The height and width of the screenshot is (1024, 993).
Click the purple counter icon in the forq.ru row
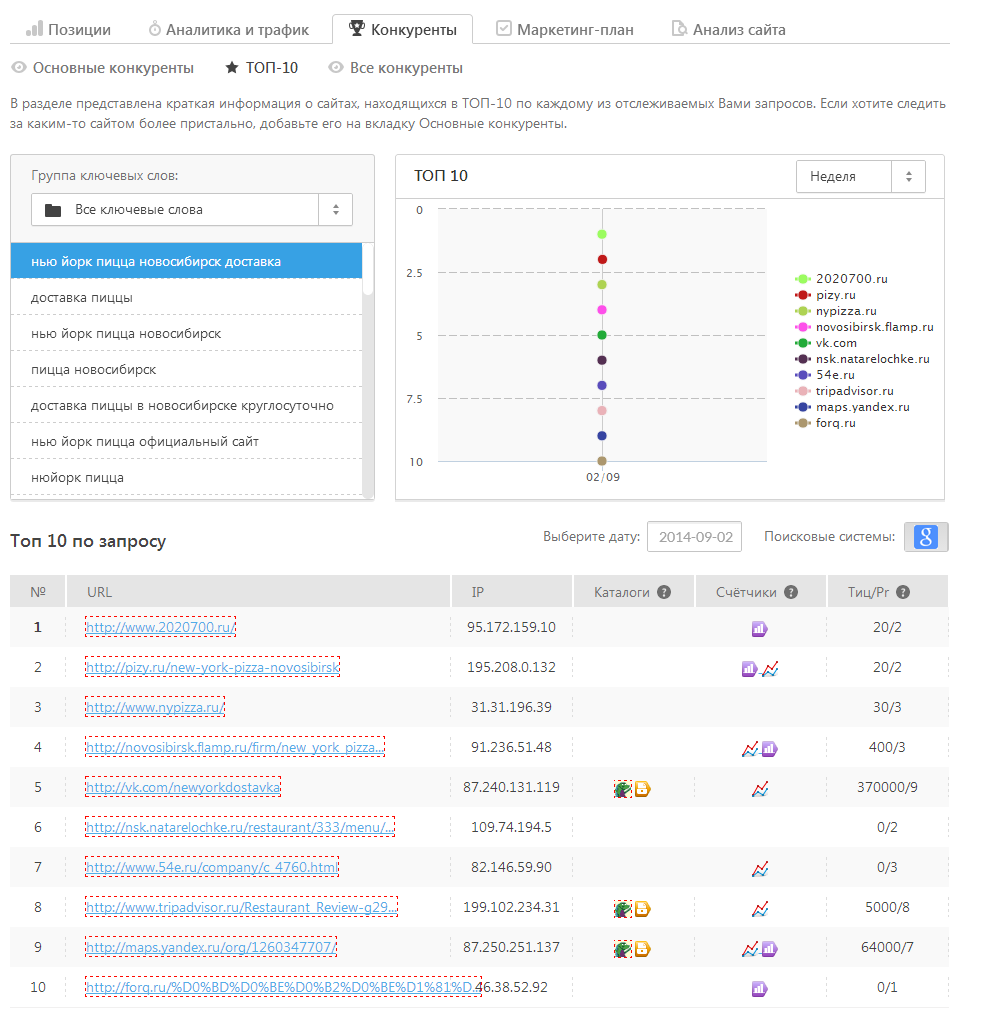point(759,989)
